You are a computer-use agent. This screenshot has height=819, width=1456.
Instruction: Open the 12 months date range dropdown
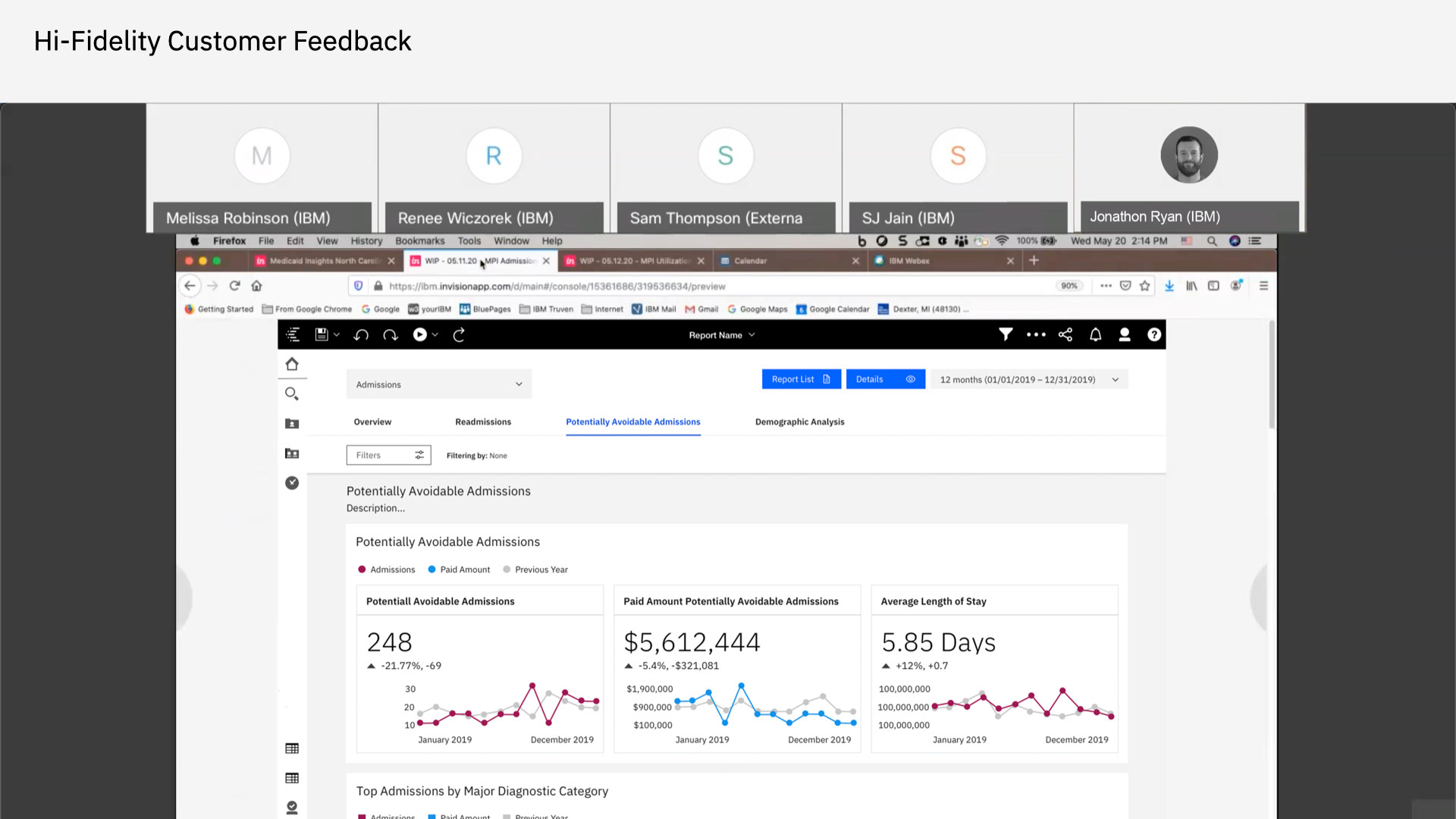click(x=1029, y=380)
